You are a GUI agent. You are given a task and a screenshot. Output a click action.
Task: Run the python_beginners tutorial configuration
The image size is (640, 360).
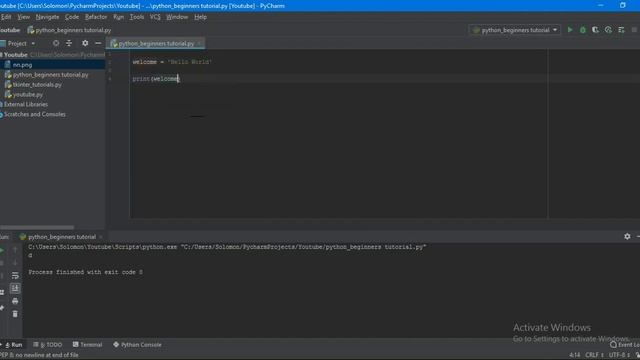click(570, 30)
